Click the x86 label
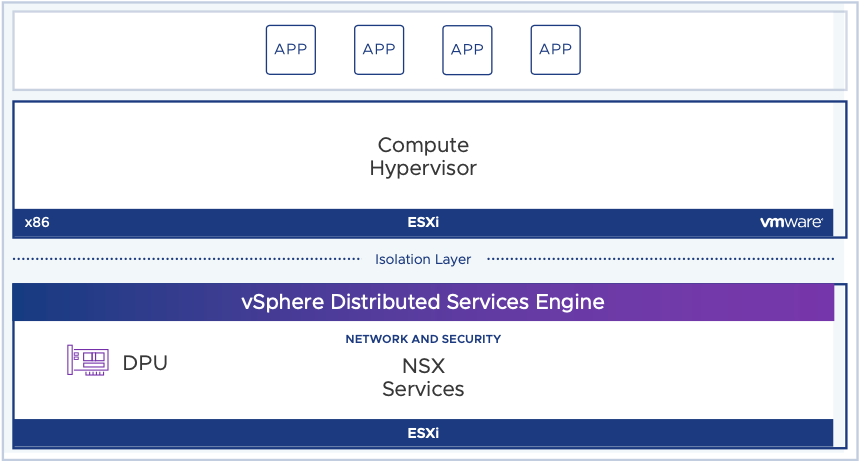Viewport: 860px width, 461px height. click(37, 222)
